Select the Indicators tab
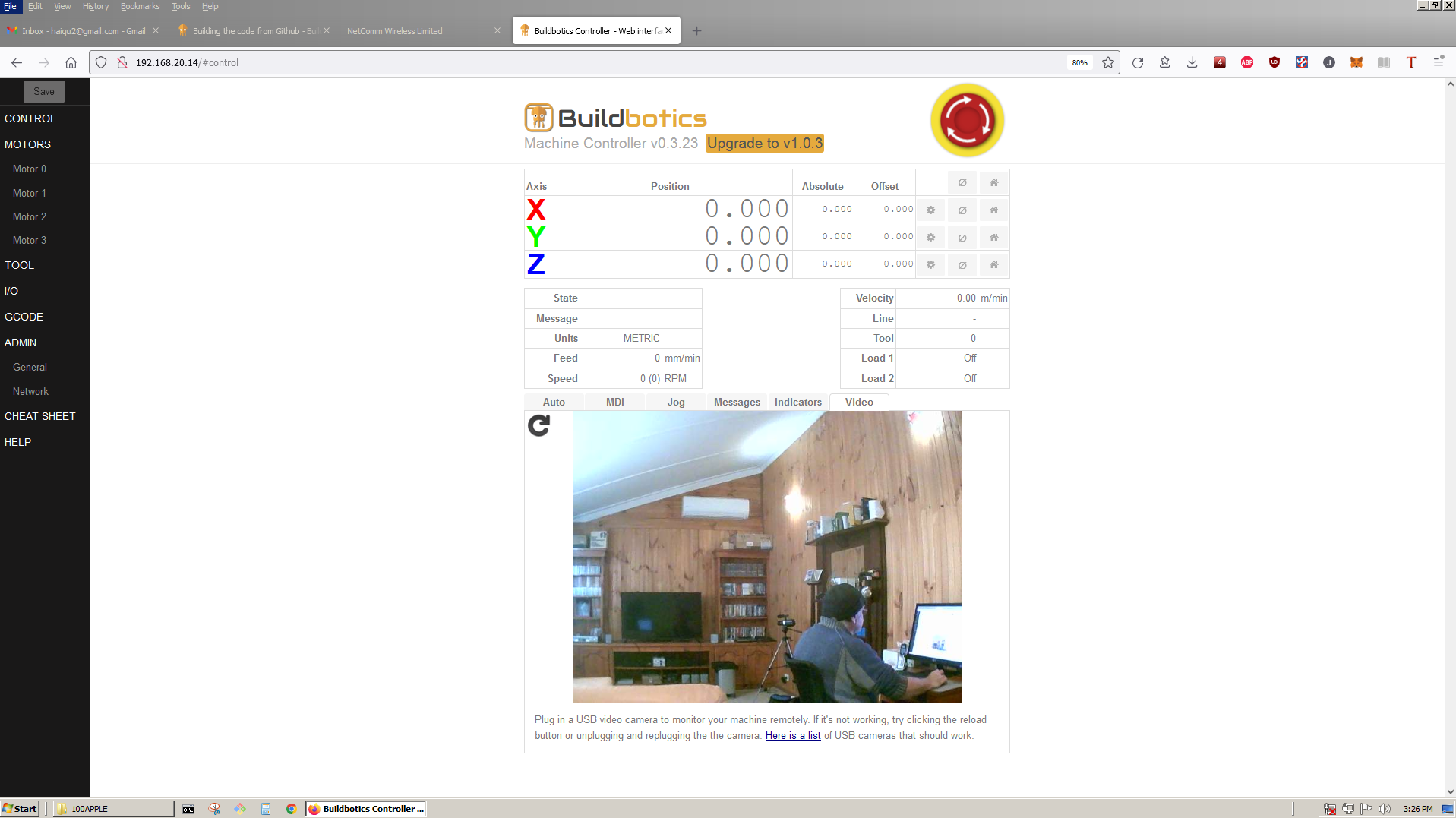Viewport: 1456px width, 818px height. tap(797, 403)
